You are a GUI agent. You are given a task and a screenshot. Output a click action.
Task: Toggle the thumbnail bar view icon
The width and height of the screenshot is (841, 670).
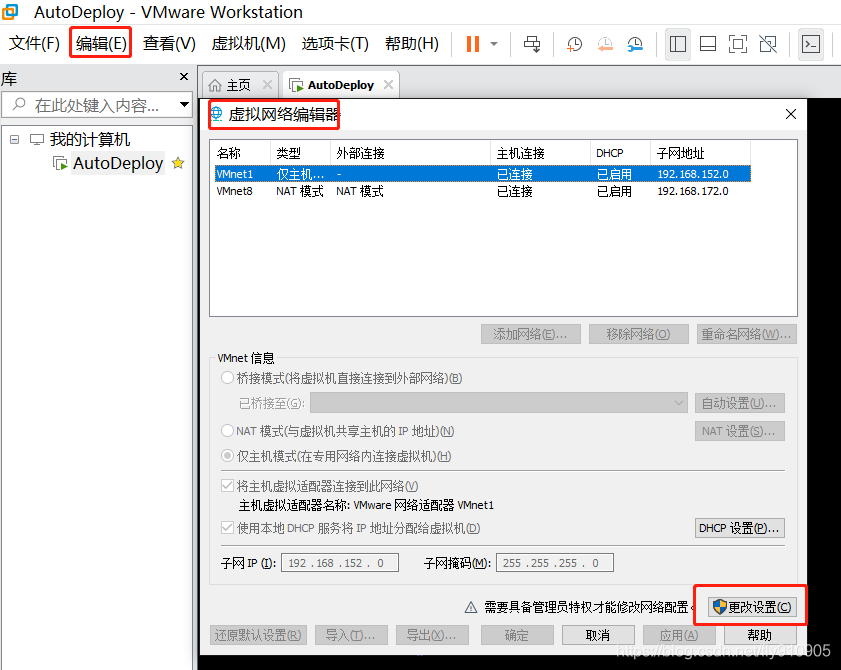[x=708, y=44]
